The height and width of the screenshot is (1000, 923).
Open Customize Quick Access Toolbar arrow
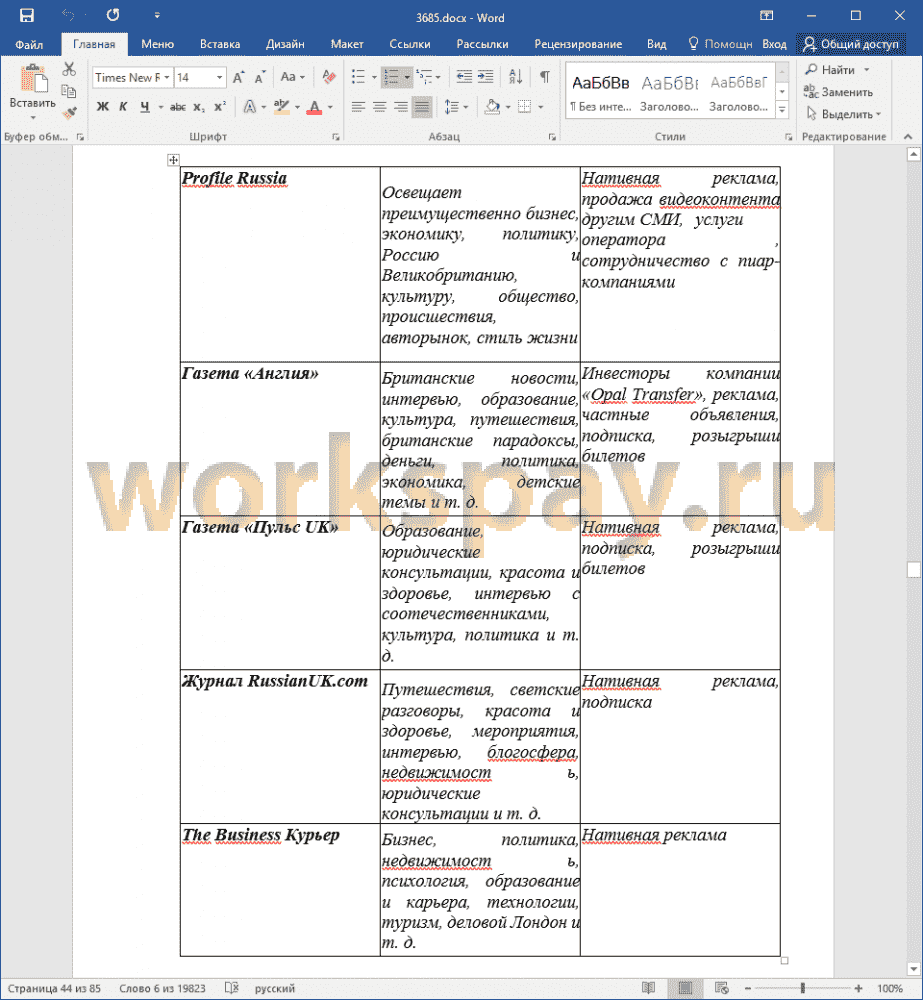click(157, 15)
